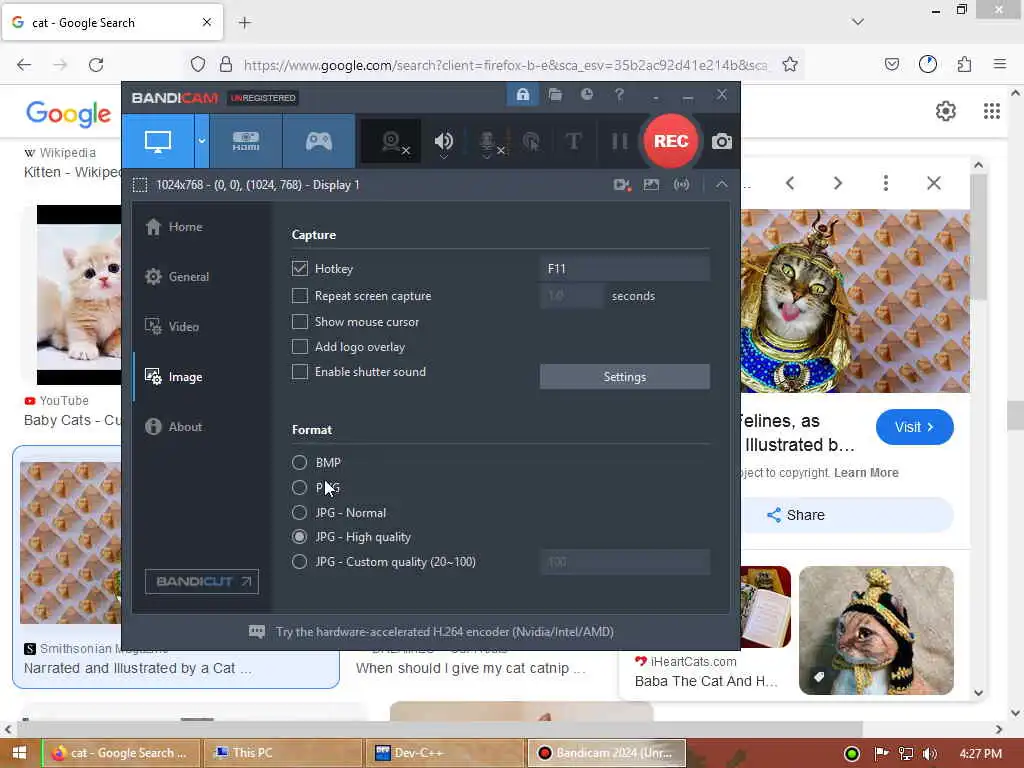Go back in Firefox browser
The height and width of the screenshot is (768, 1024).
coord(24,64)
